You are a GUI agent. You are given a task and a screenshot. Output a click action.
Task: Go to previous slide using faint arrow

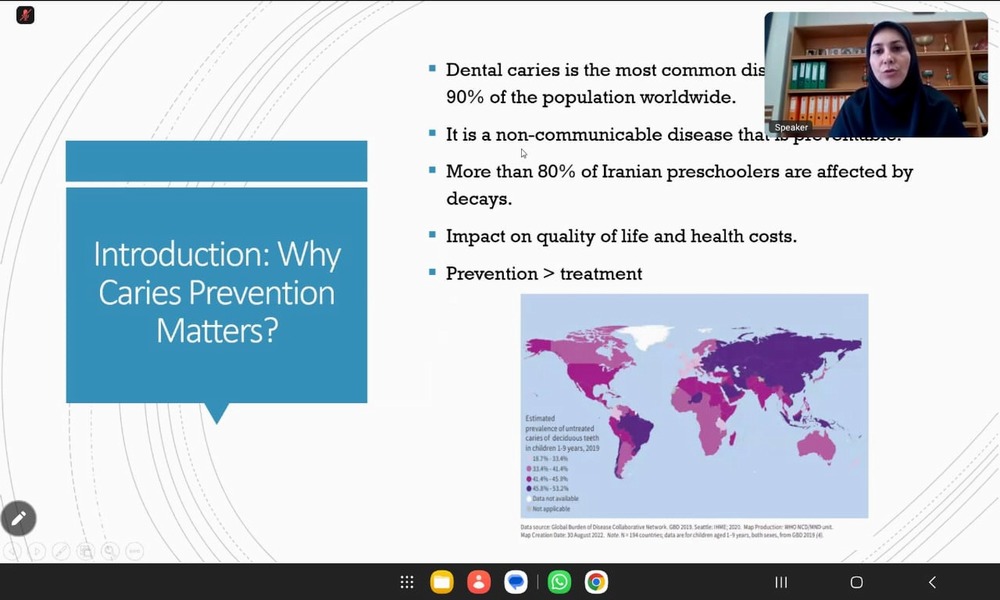(13, 551)
